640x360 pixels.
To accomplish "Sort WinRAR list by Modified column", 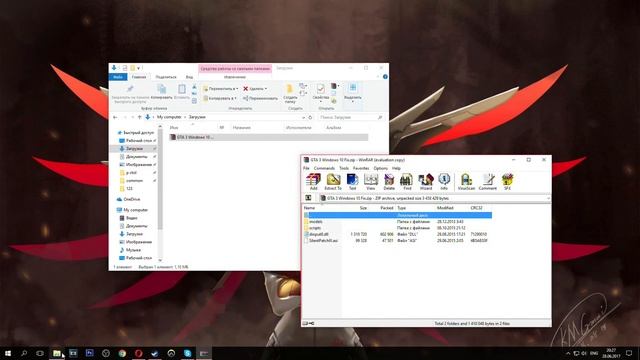I will point(445,208).
